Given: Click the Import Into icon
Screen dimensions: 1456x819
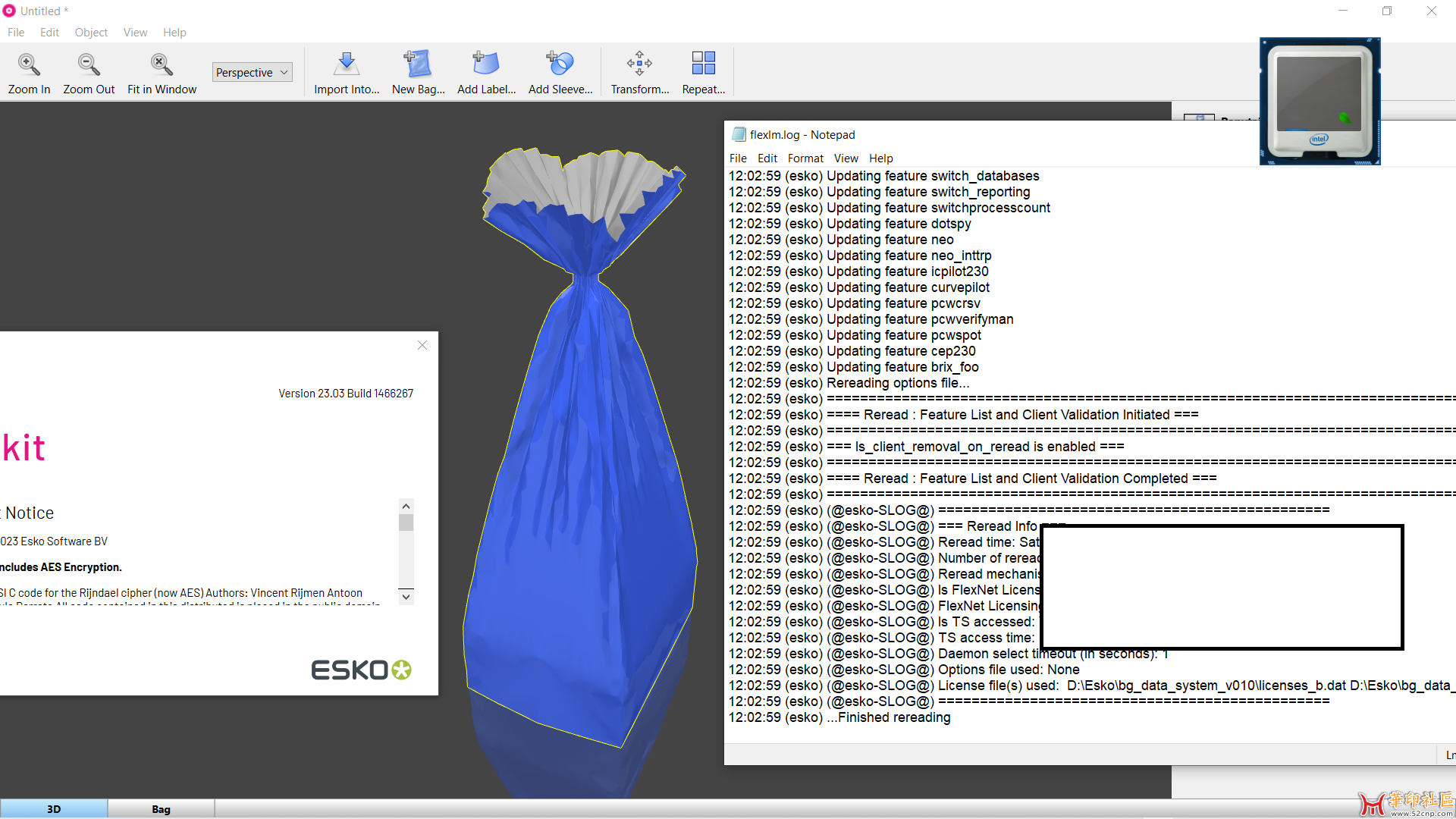Looking at the screenshot, I should coord(347,65).
